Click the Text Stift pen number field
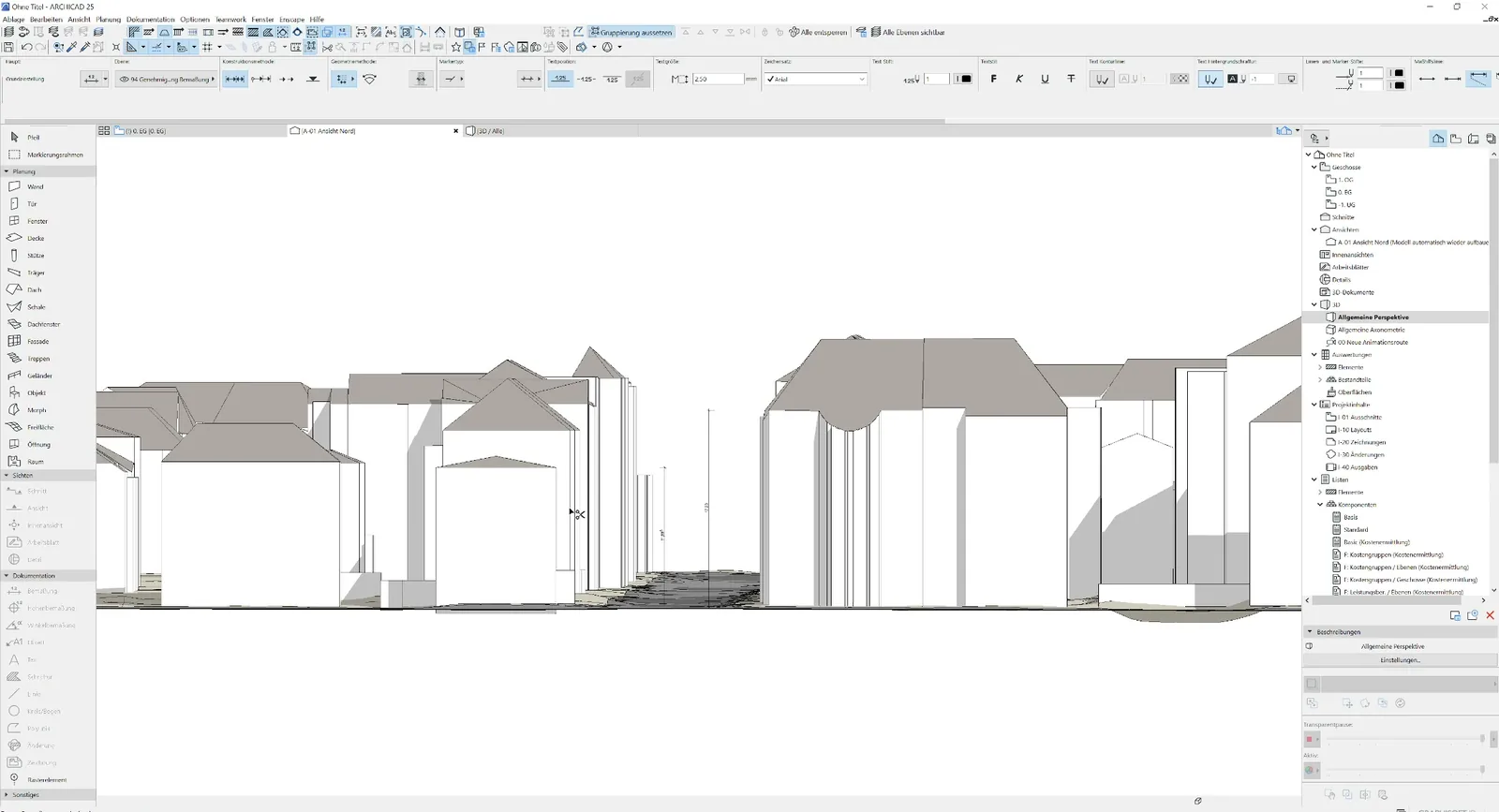 tap(937, 79)
